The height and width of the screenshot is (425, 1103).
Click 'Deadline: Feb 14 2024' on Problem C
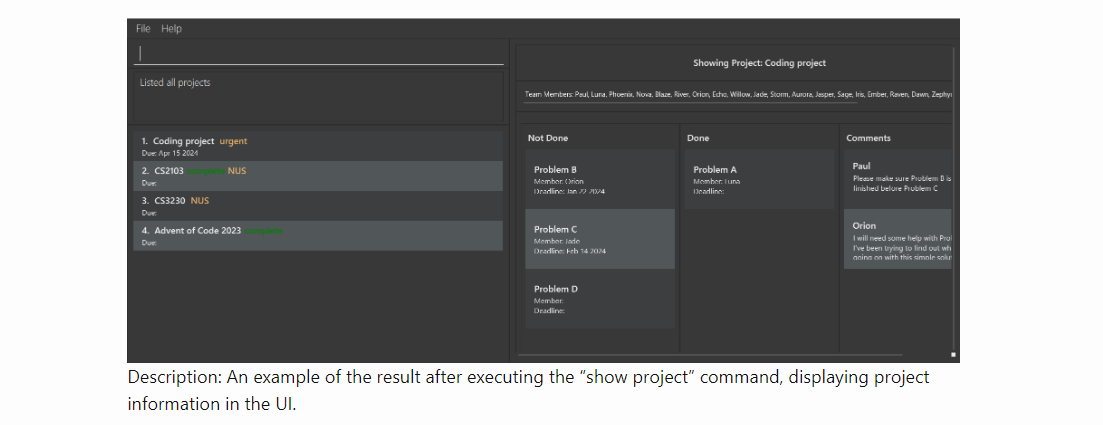point(570,251)
